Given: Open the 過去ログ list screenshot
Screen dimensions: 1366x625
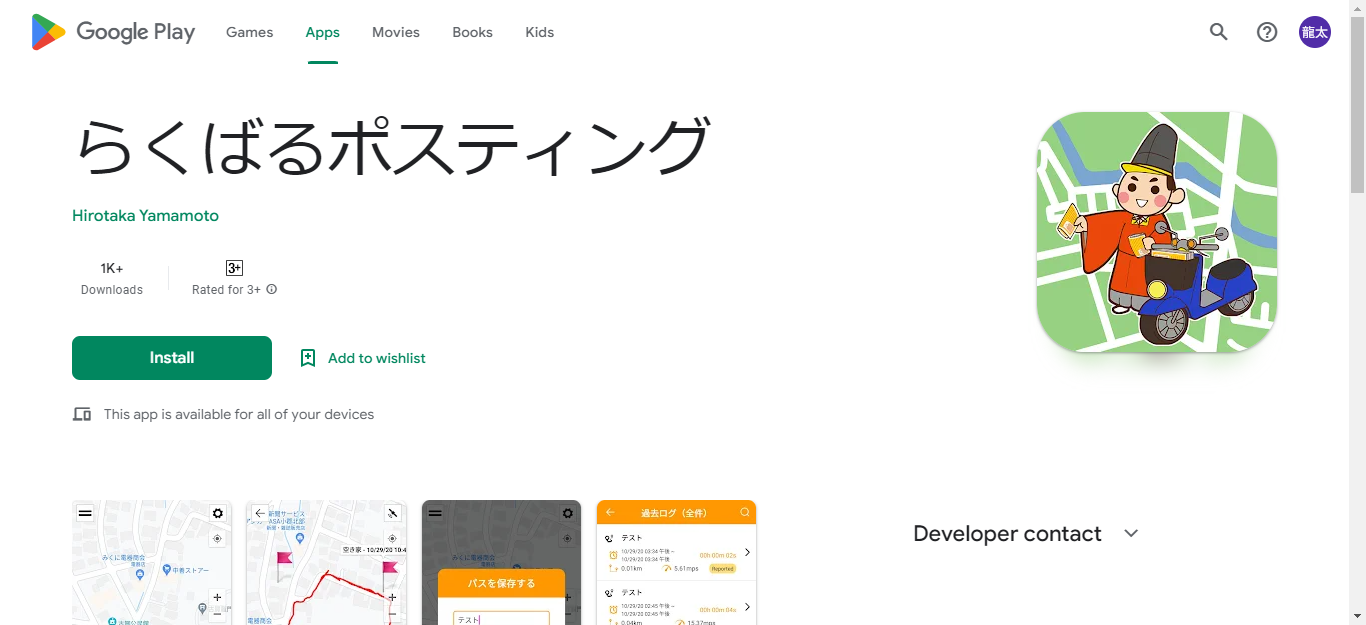Looking at the screenshot, I should coord(677,563).
